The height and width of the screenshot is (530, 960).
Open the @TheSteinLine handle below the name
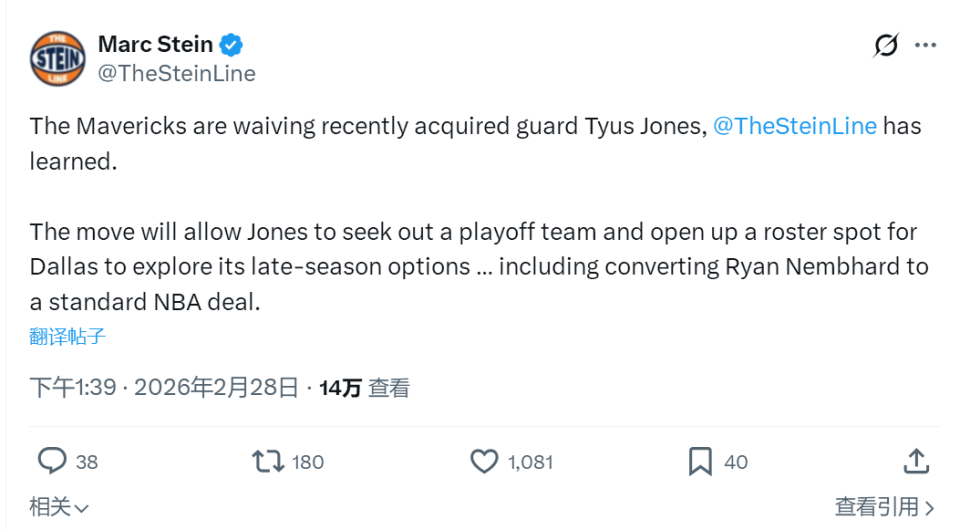[x=176, y=73]
